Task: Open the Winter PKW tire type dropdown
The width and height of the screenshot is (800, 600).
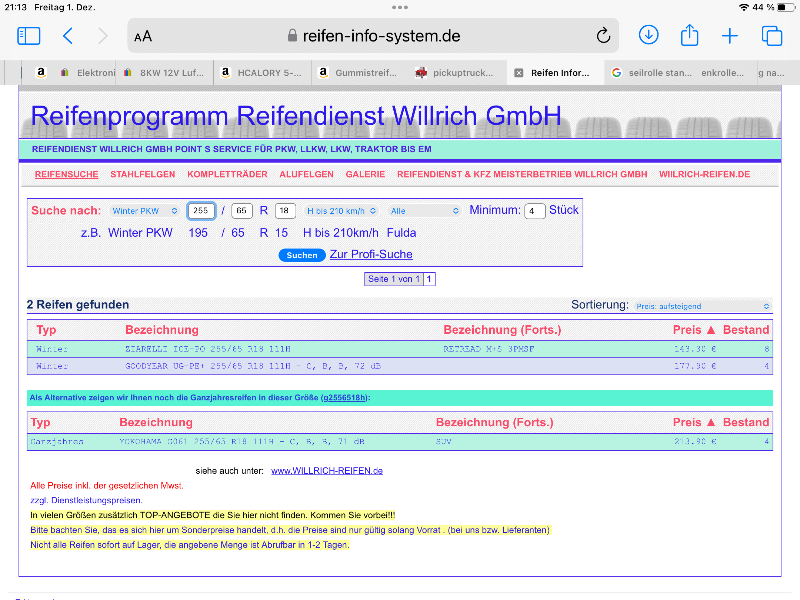Action: tap(145, 211)
